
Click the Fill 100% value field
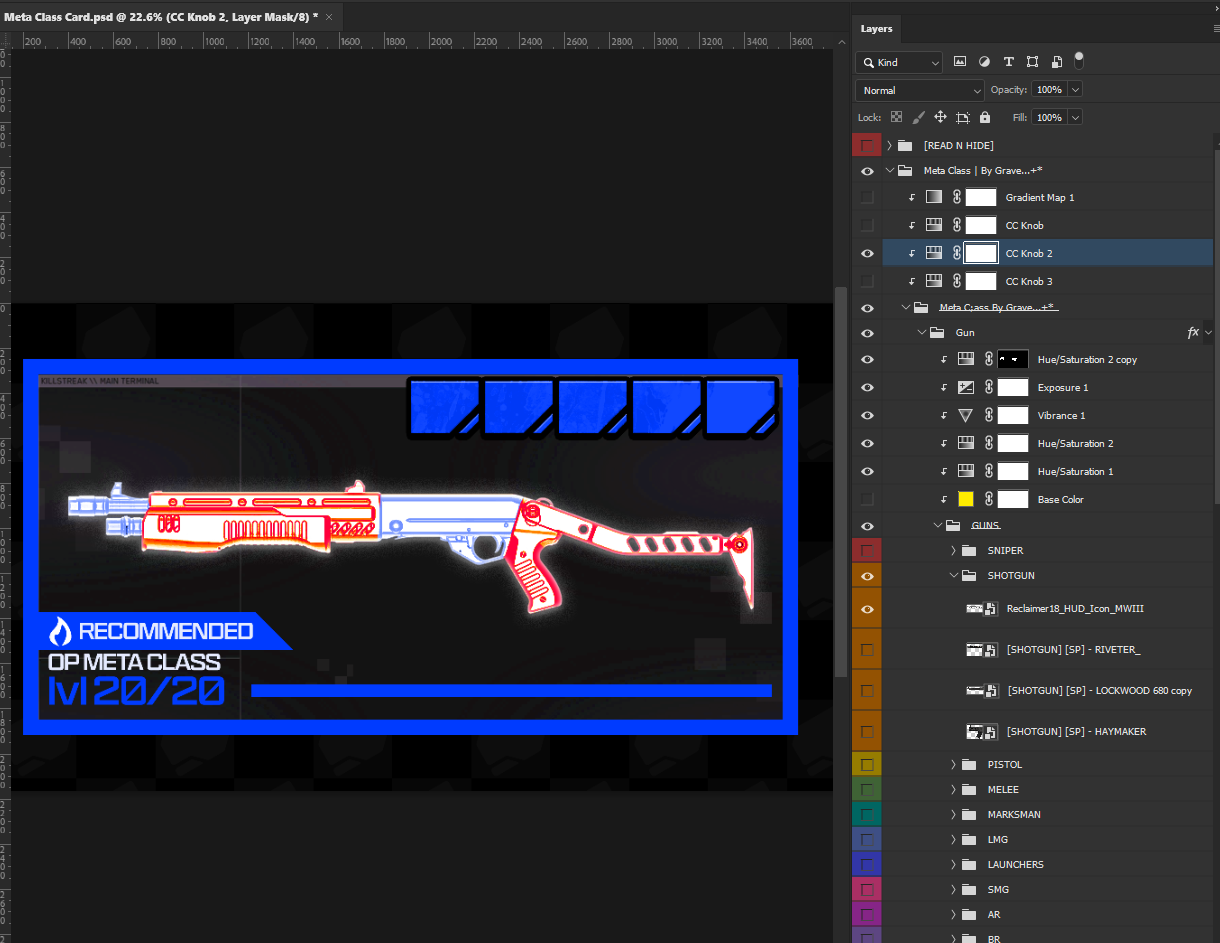(x=1049, y=117)
